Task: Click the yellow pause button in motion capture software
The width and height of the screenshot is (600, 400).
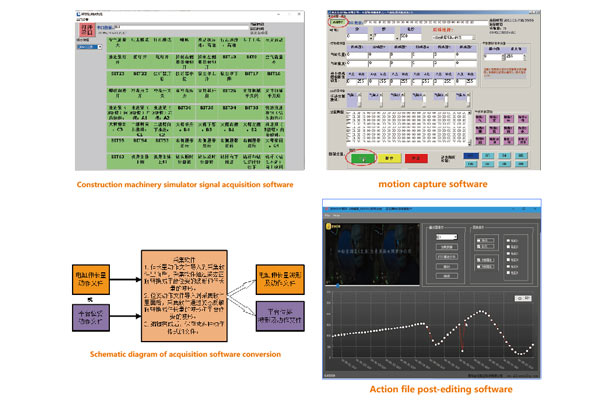Action: 390,158
